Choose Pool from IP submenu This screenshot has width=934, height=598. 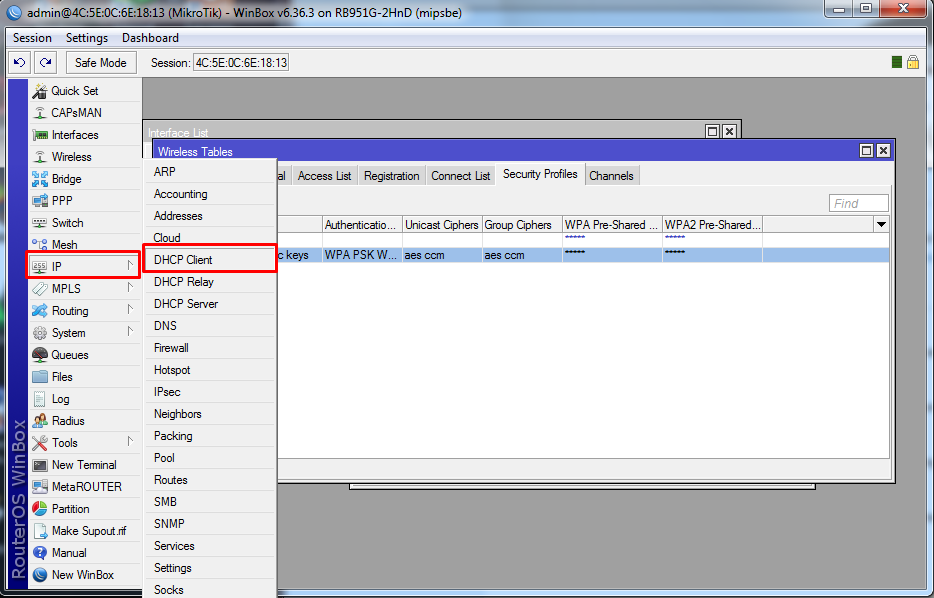pos(210,458)
